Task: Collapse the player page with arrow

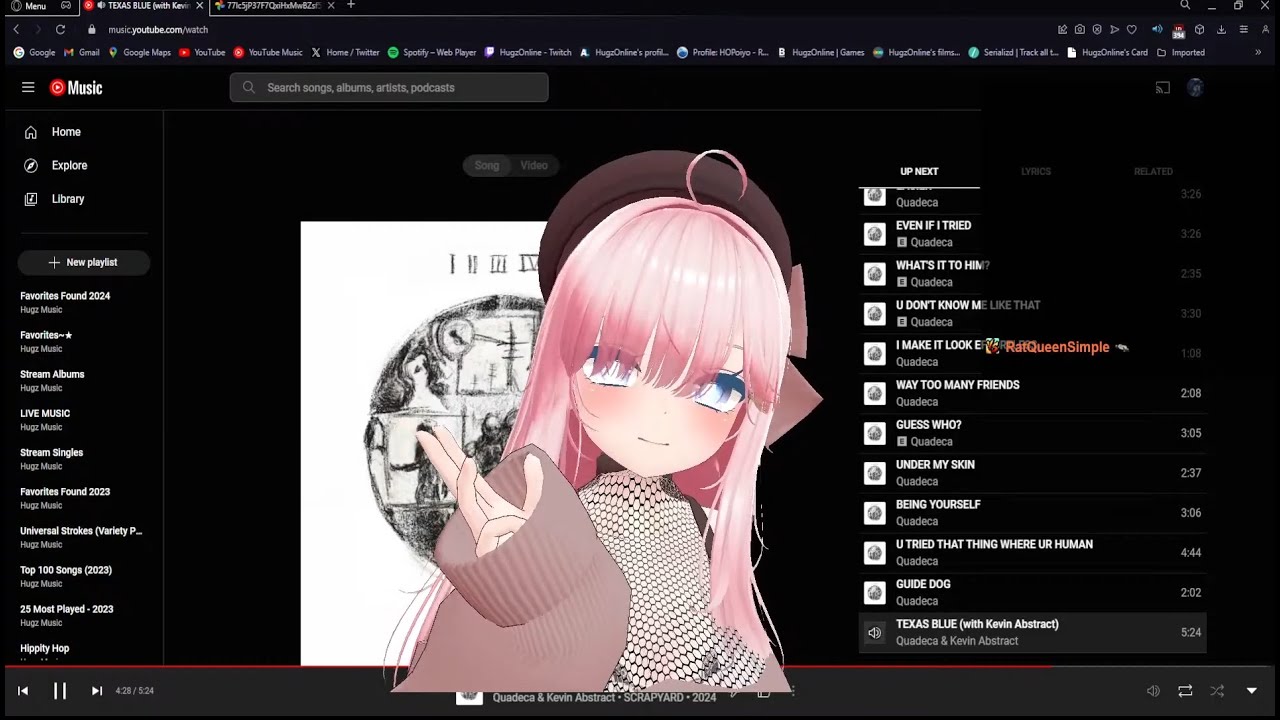Action: coord(1251,691)
